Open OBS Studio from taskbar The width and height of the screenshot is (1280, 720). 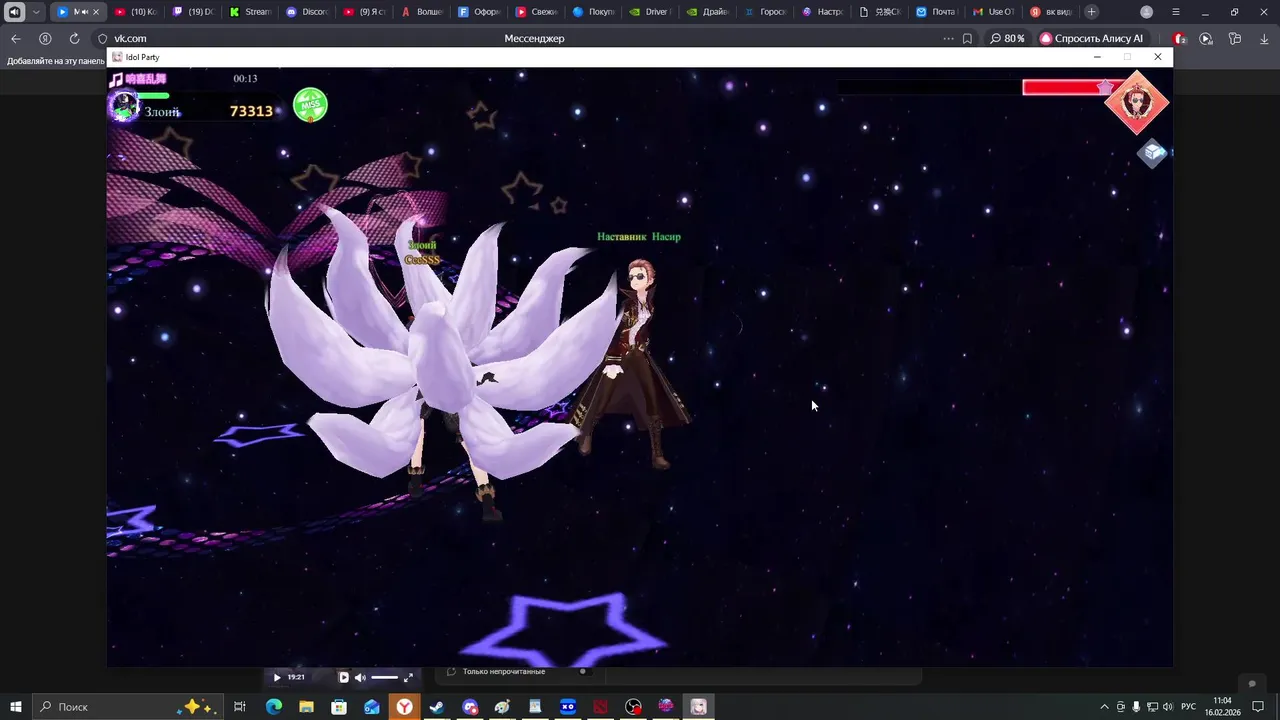(633, 707)
